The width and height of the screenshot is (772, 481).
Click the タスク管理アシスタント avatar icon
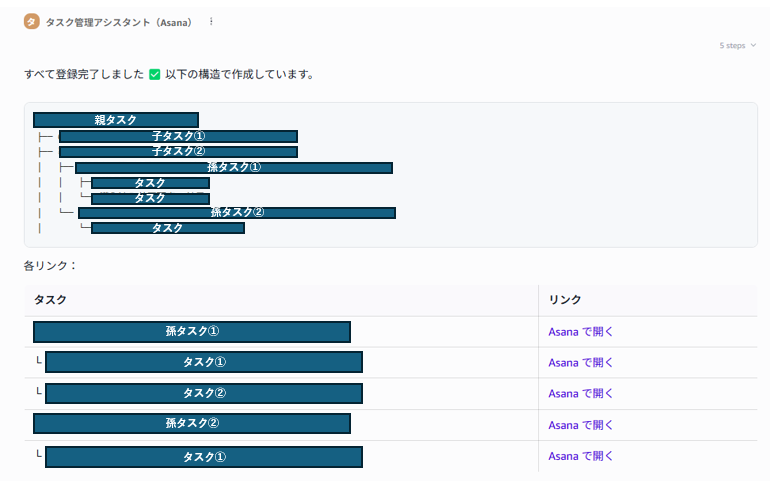[32, 22]
